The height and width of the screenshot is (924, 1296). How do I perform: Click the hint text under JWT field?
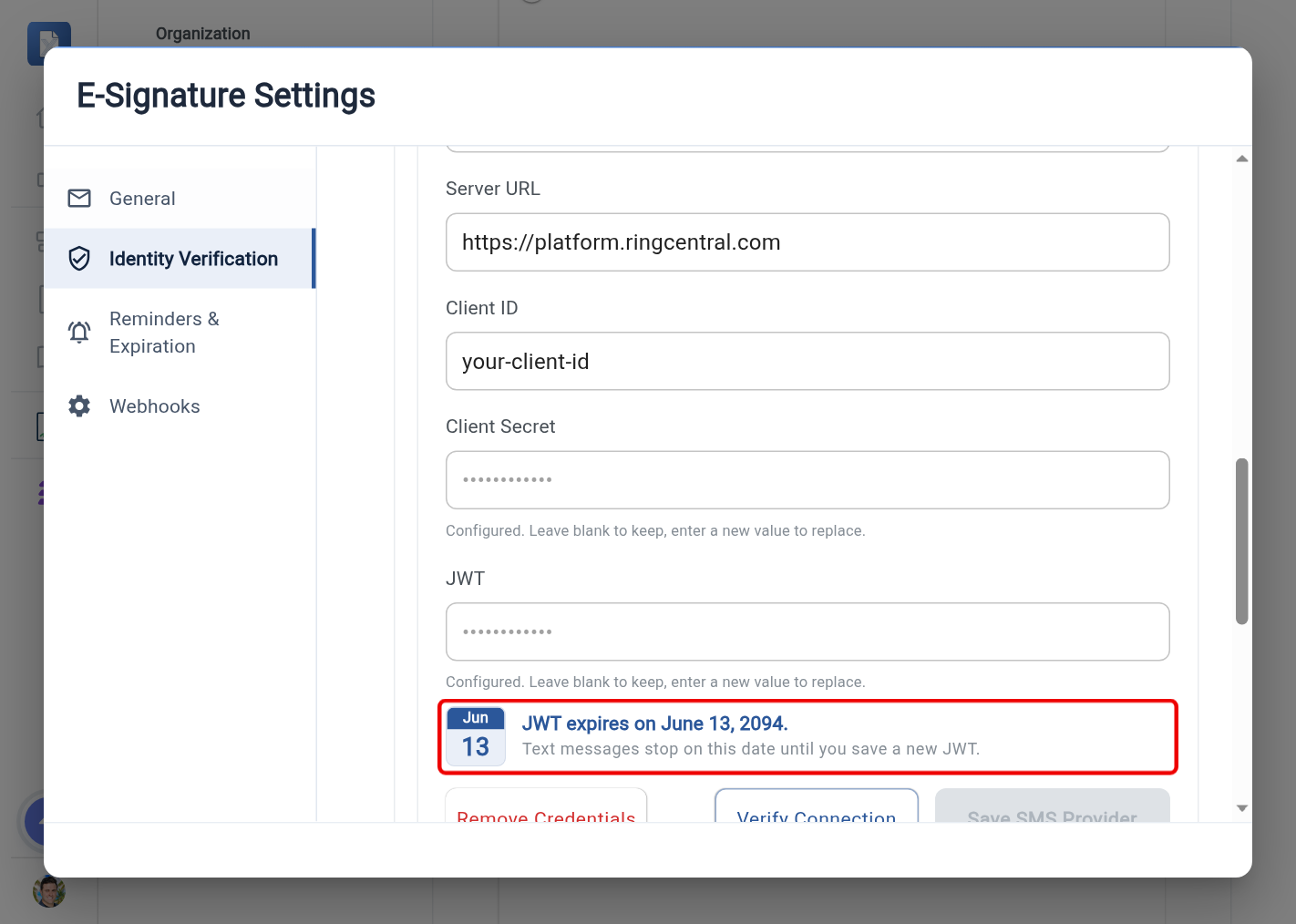(655, 682)
